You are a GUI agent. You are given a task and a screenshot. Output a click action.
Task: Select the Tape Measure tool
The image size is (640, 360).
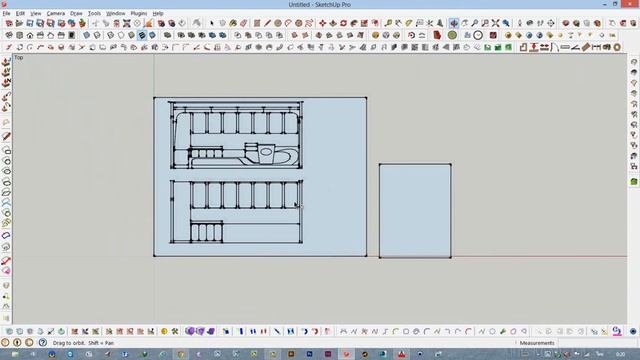(x=388, y=23)
